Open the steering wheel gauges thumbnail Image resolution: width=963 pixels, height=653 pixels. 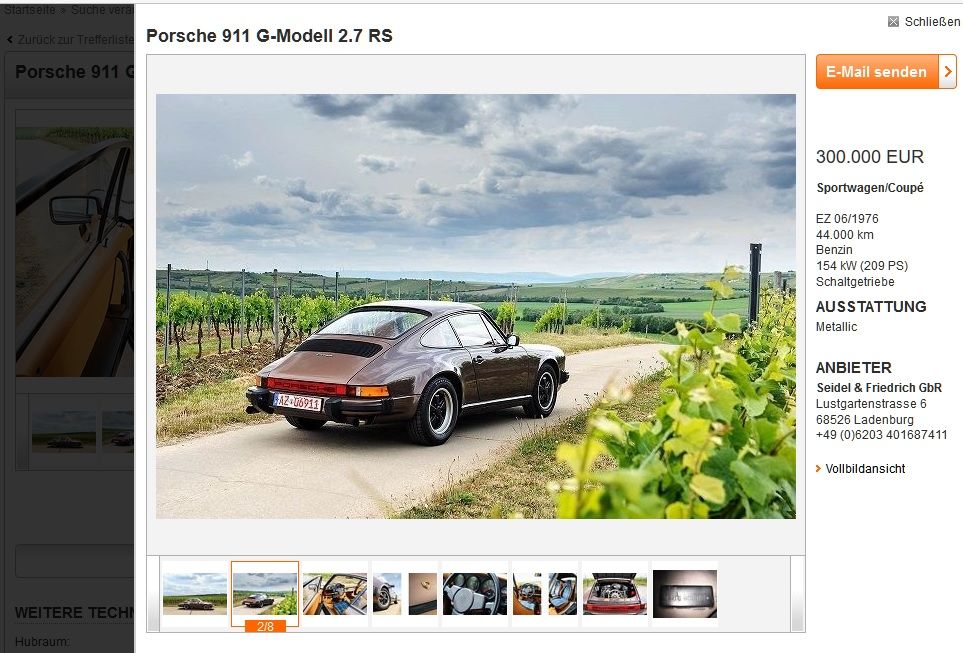475,593
